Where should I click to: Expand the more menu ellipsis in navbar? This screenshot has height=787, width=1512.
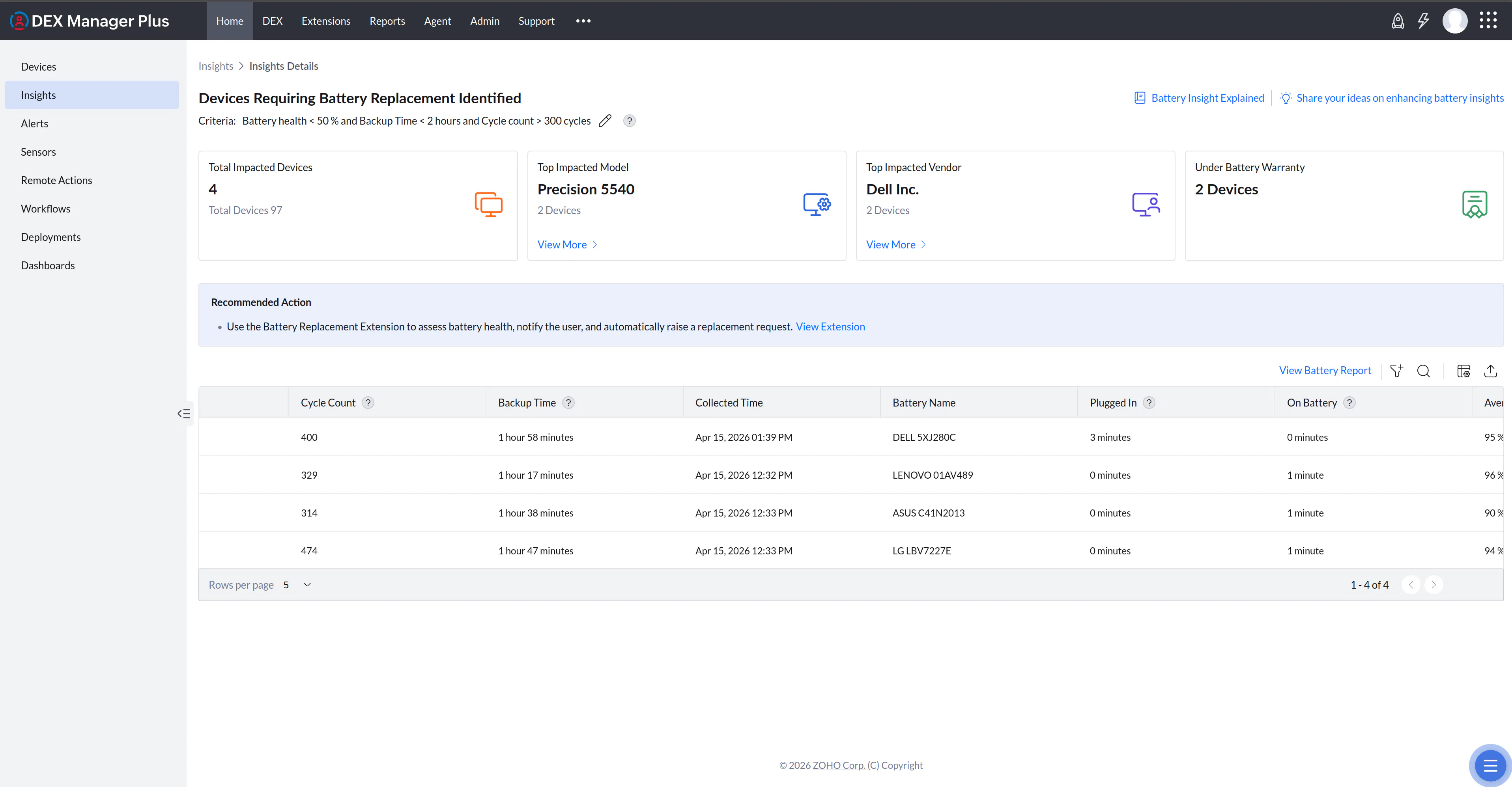point(583,21)
